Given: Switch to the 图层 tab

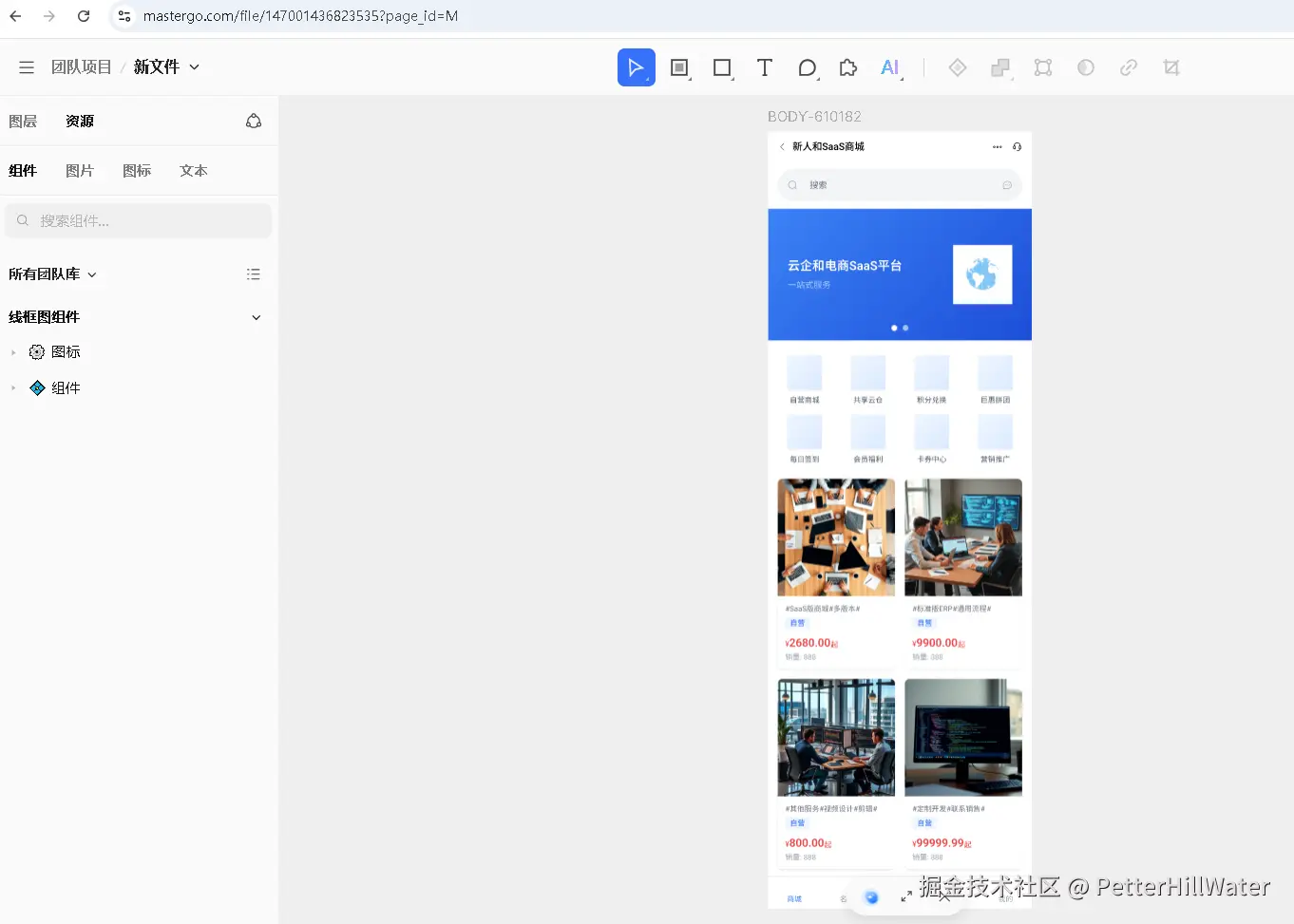Looking at the screenshot, I should click(x=23, y=122).
